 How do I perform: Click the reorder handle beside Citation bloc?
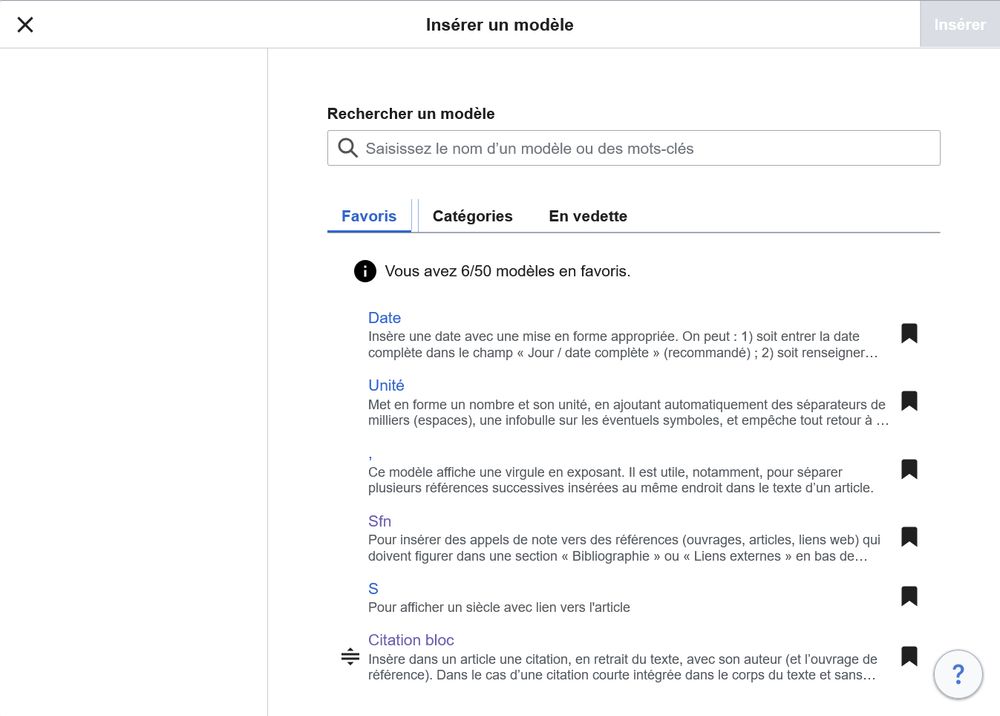coord(350,656)
